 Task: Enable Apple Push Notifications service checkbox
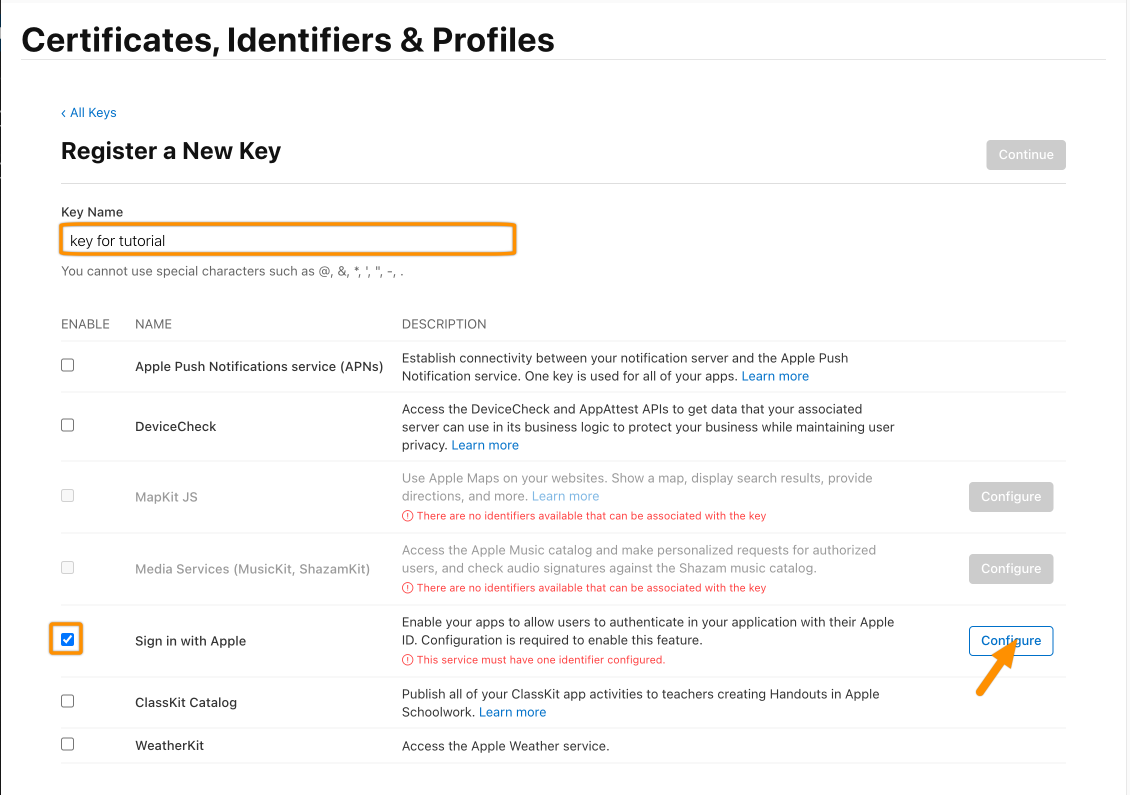pos(68,365)
